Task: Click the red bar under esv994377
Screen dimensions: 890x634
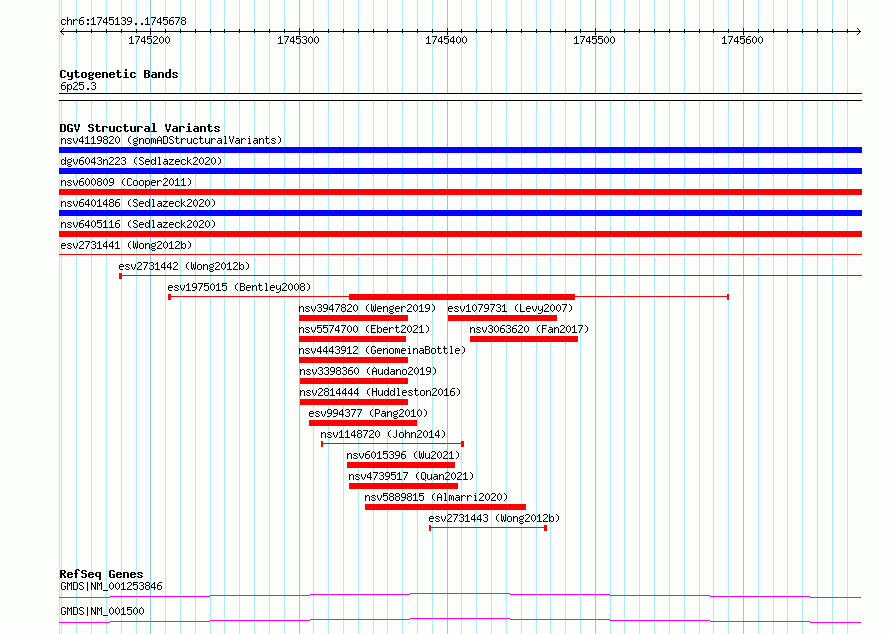Action: point(363,423)
